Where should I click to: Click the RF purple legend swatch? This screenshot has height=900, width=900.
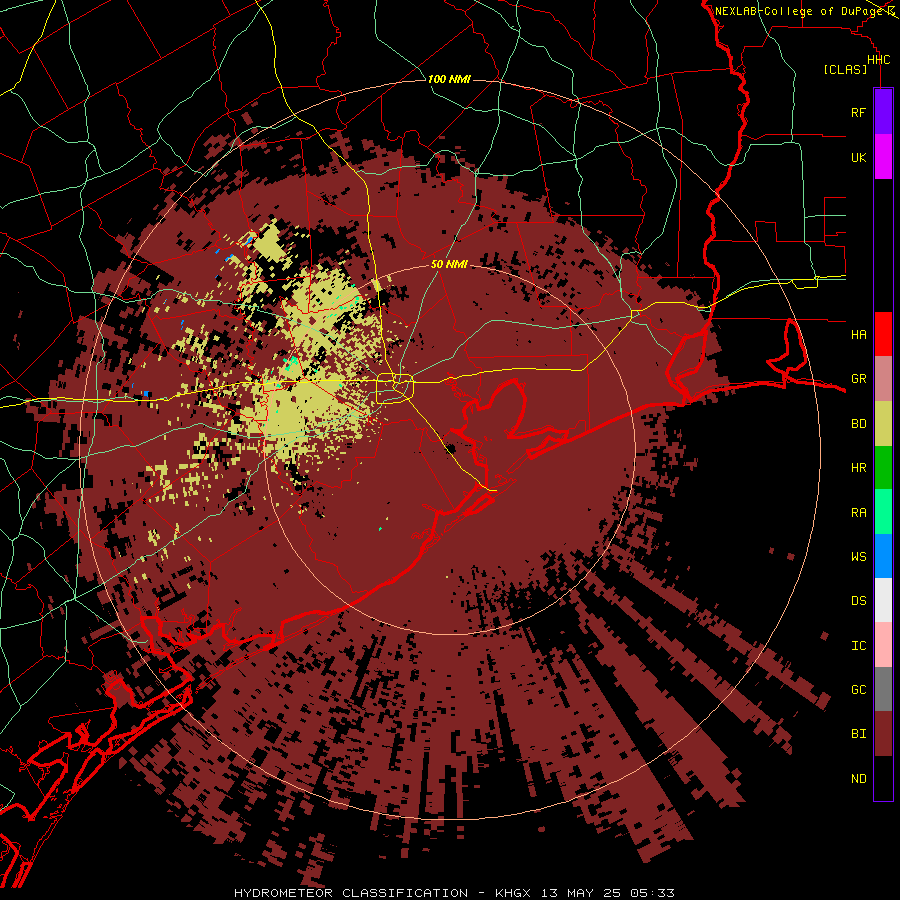pyautogui.click(x=883, y=112)
